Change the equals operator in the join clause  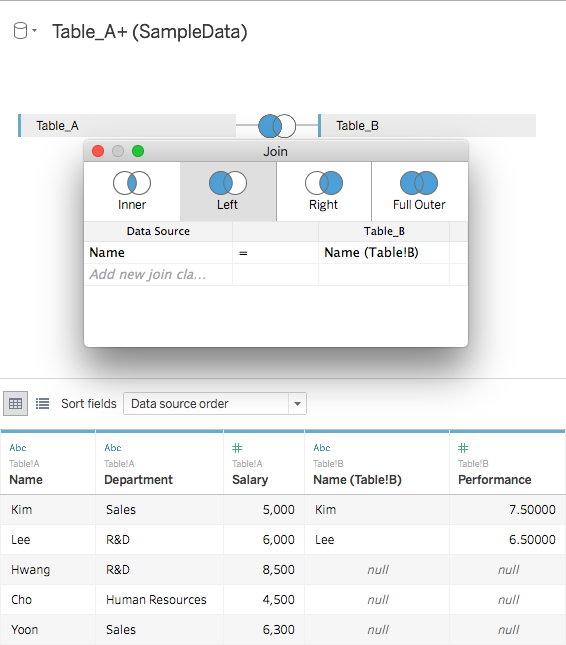275,253
